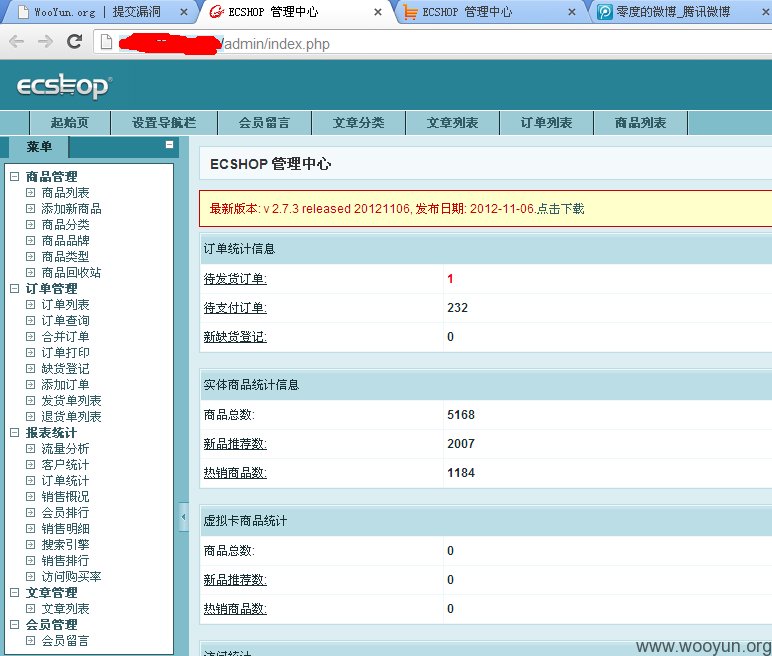Click 热销商品数 under 虚拟卡商品统计
772x656 pixels.
pos(235,609)
